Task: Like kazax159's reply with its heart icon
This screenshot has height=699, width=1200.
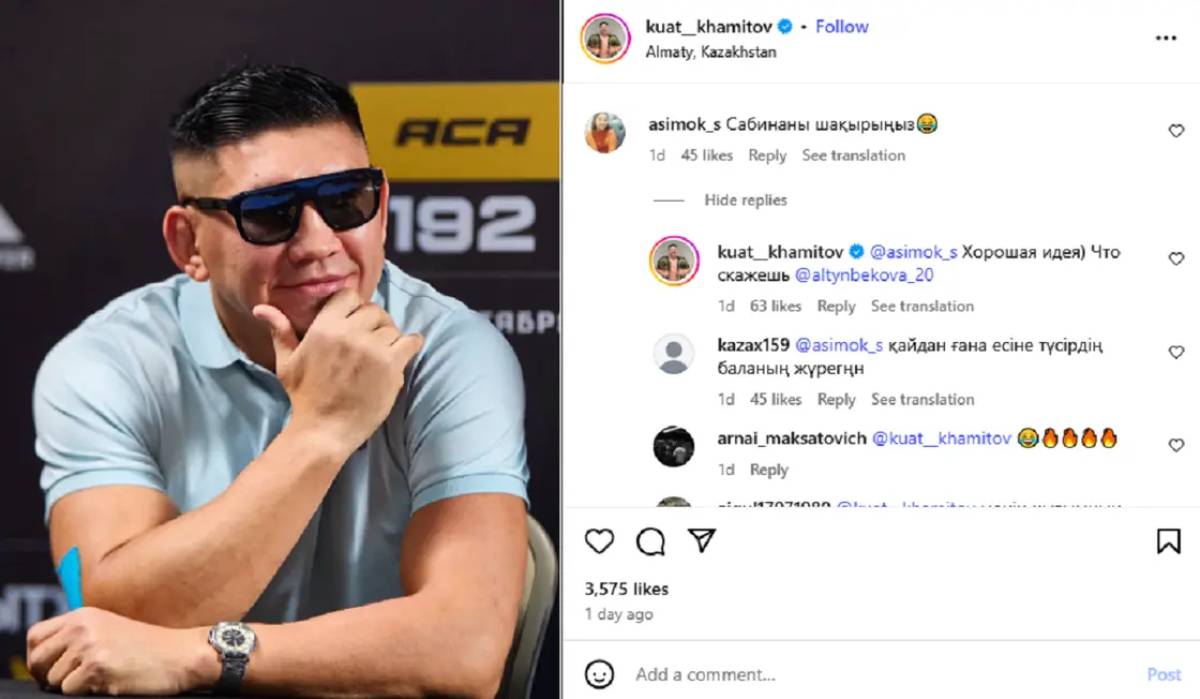Action: pyautogui.click(x=1176, y=352)
